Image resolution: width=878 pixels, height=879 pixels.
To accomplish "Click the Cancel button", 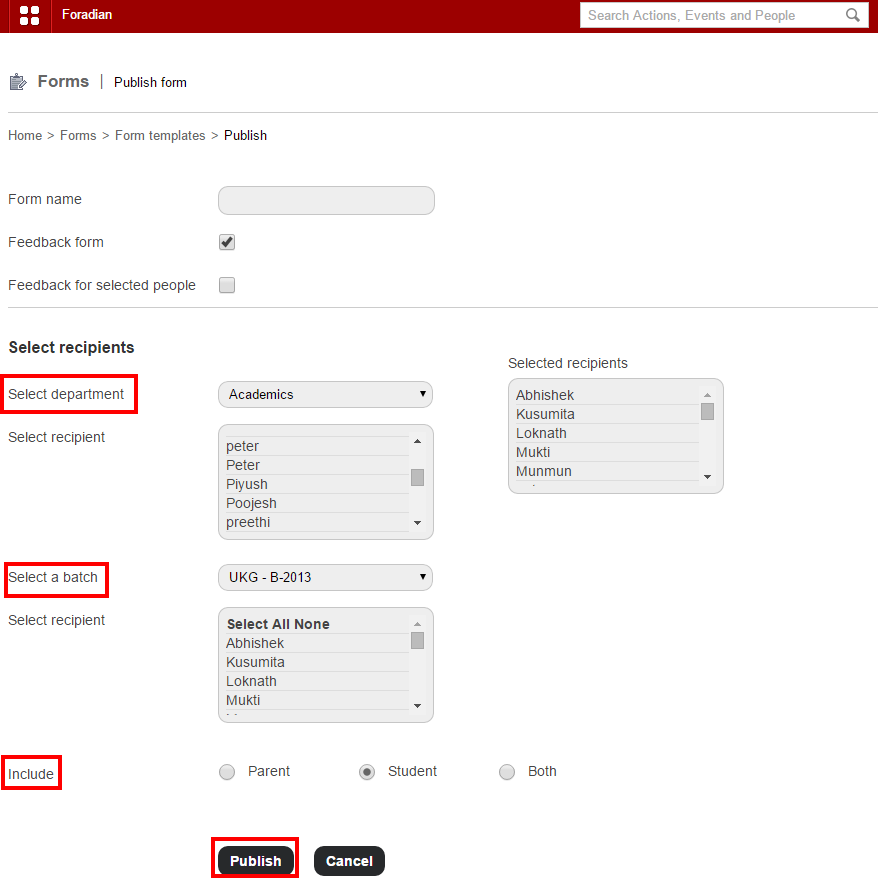I will click(x=349, y=861).
